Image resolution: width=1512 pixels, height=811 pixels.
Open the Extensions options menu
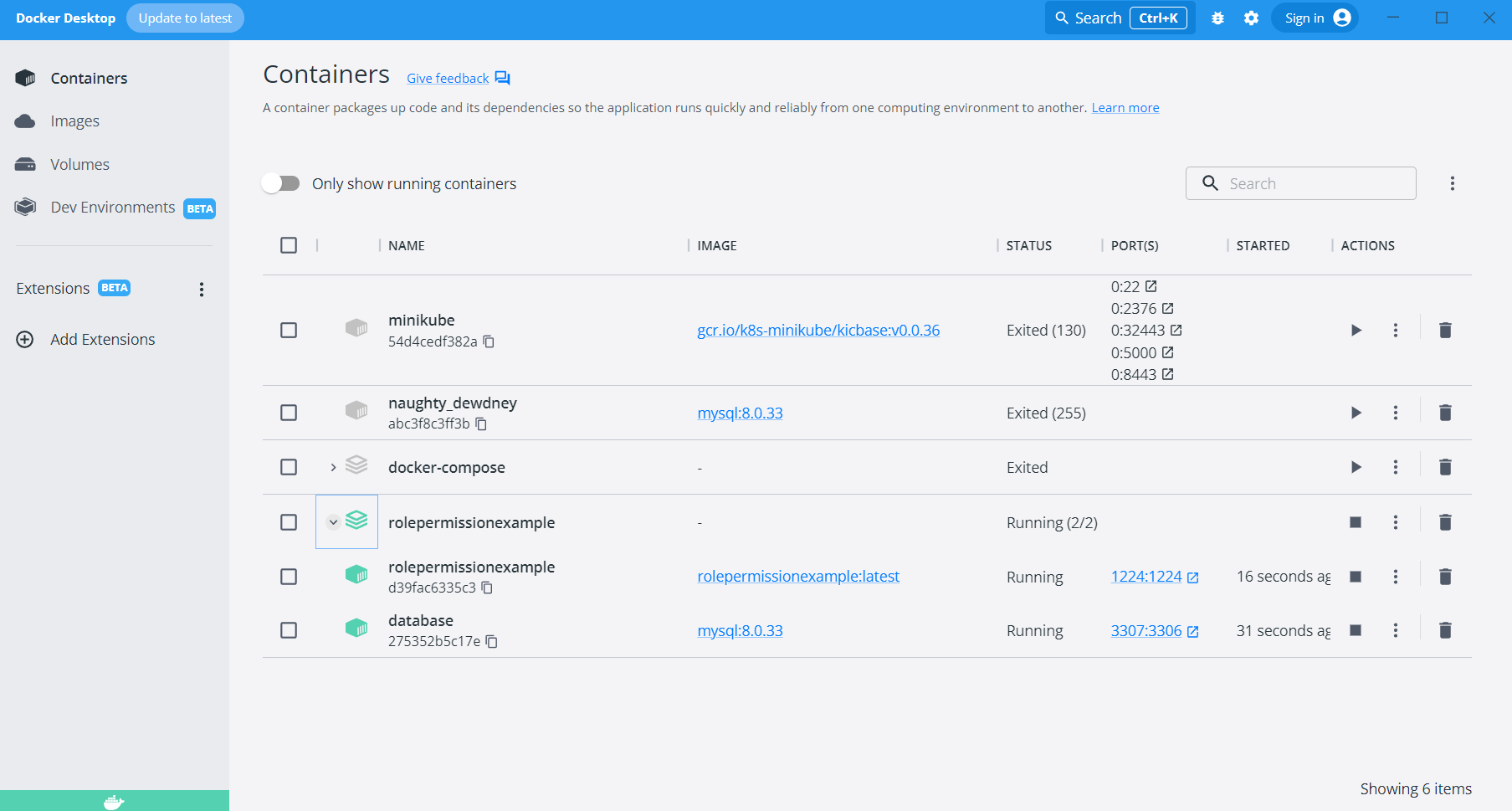click(x=201, y=290)
